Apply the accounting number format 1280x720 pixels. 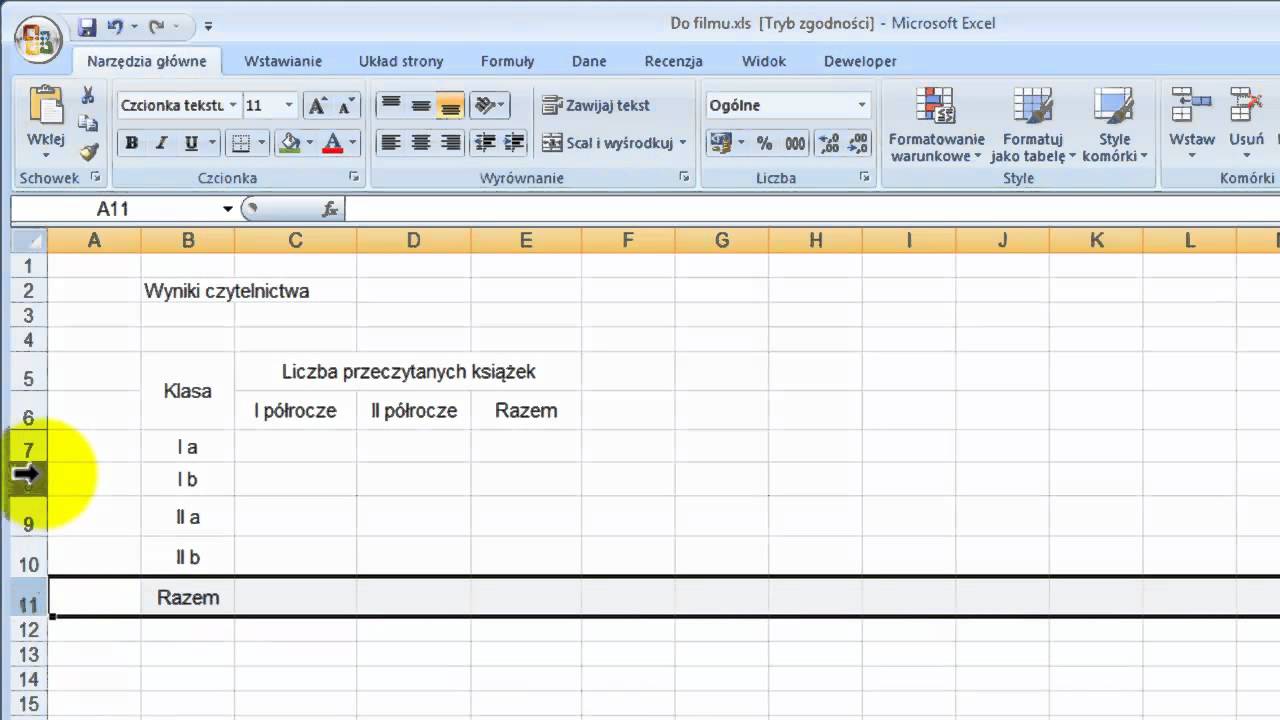719,143
